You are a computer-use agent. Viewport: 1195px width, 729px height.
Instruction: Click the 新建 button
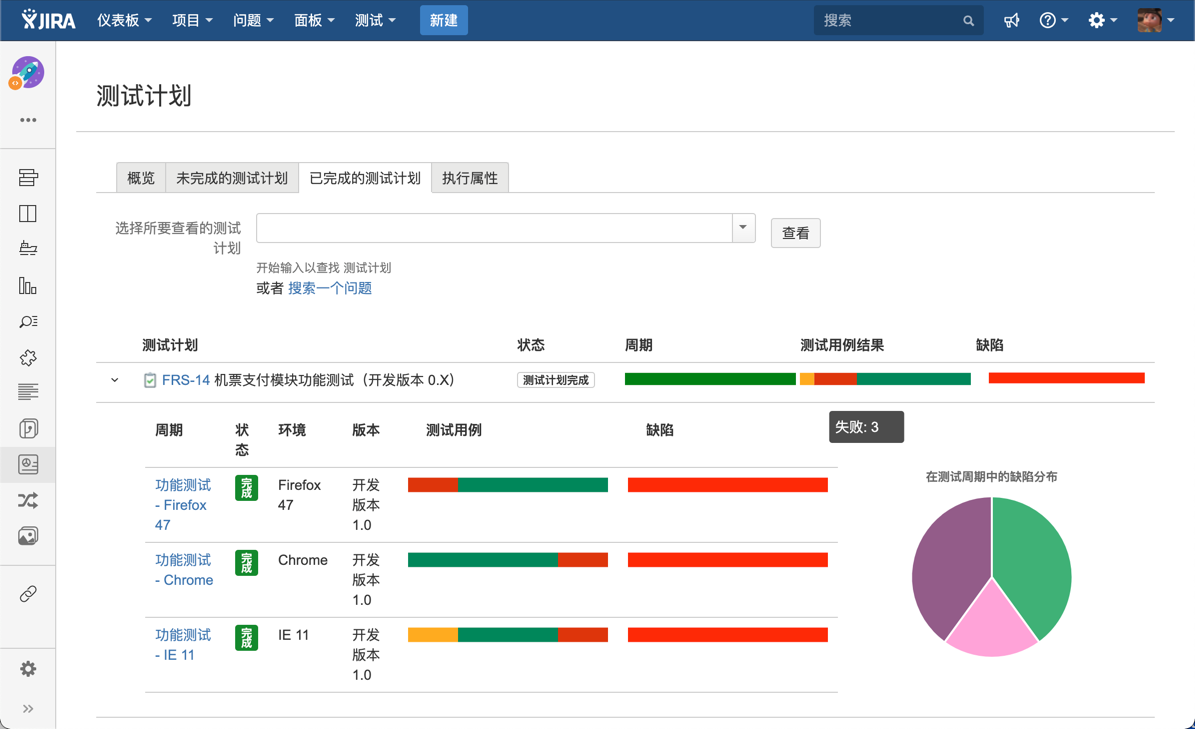444,20
